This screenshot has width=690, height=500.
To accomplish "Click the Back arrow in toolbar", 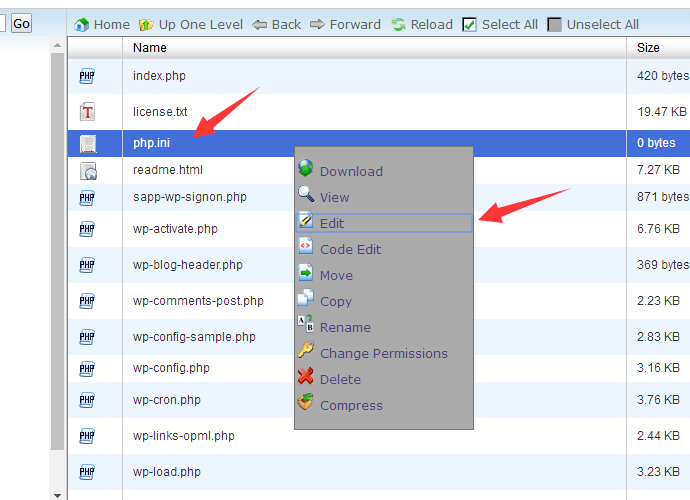I will pyautogui.click(x=259, y=24).
